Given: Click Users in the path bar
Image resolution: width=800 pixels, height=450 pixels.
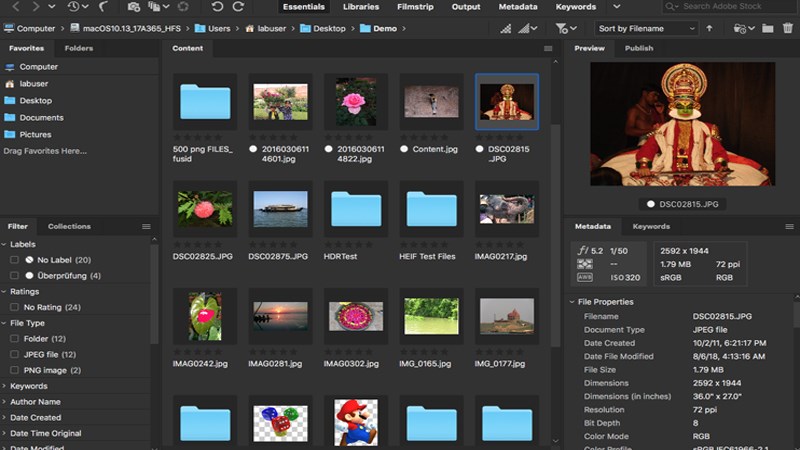Looking at the screenshot, I should coord(212,29).
